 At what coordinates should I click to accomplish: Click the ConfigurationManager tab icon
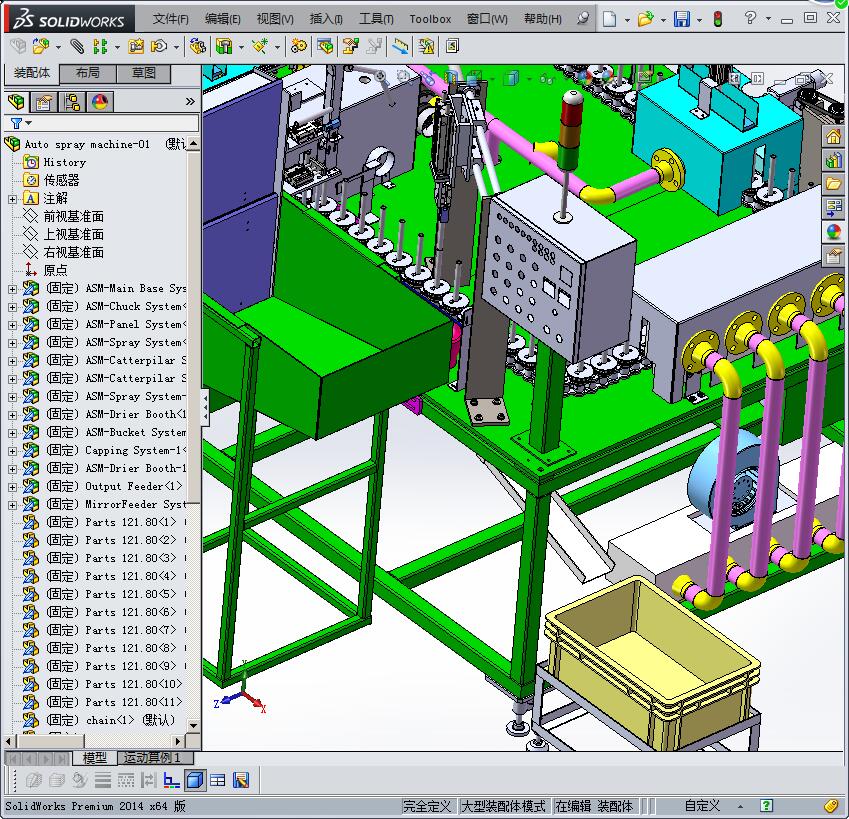71,102
